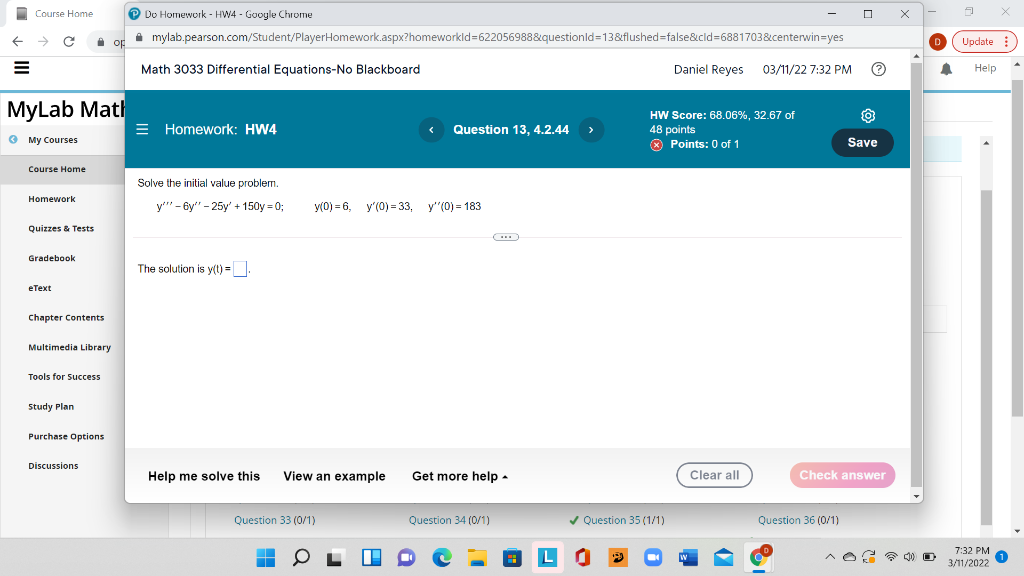Open Microsoft Store from taskbar
The image size is (1024, 576).
coord(512,557)
